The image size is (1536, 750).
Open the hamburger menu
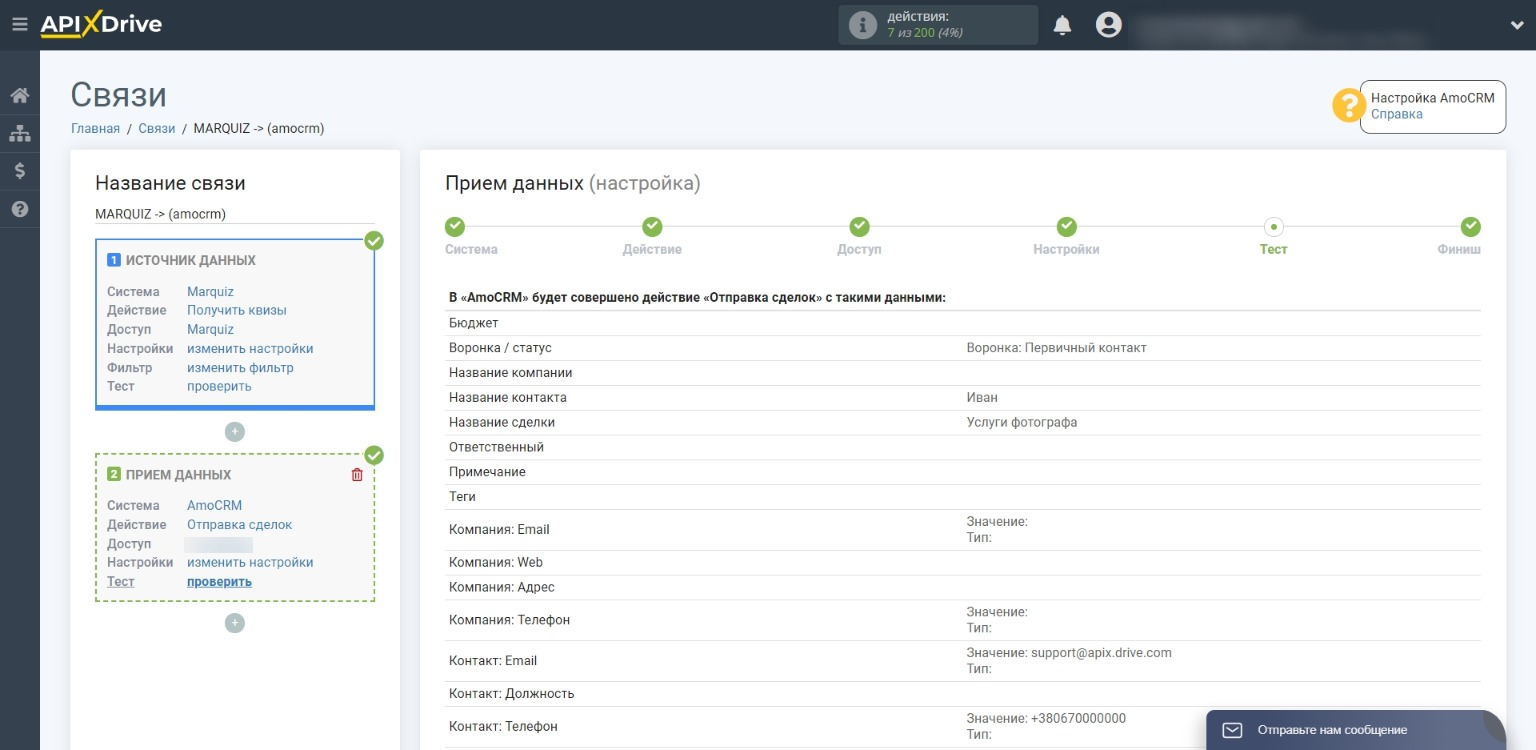coord(19,24)
